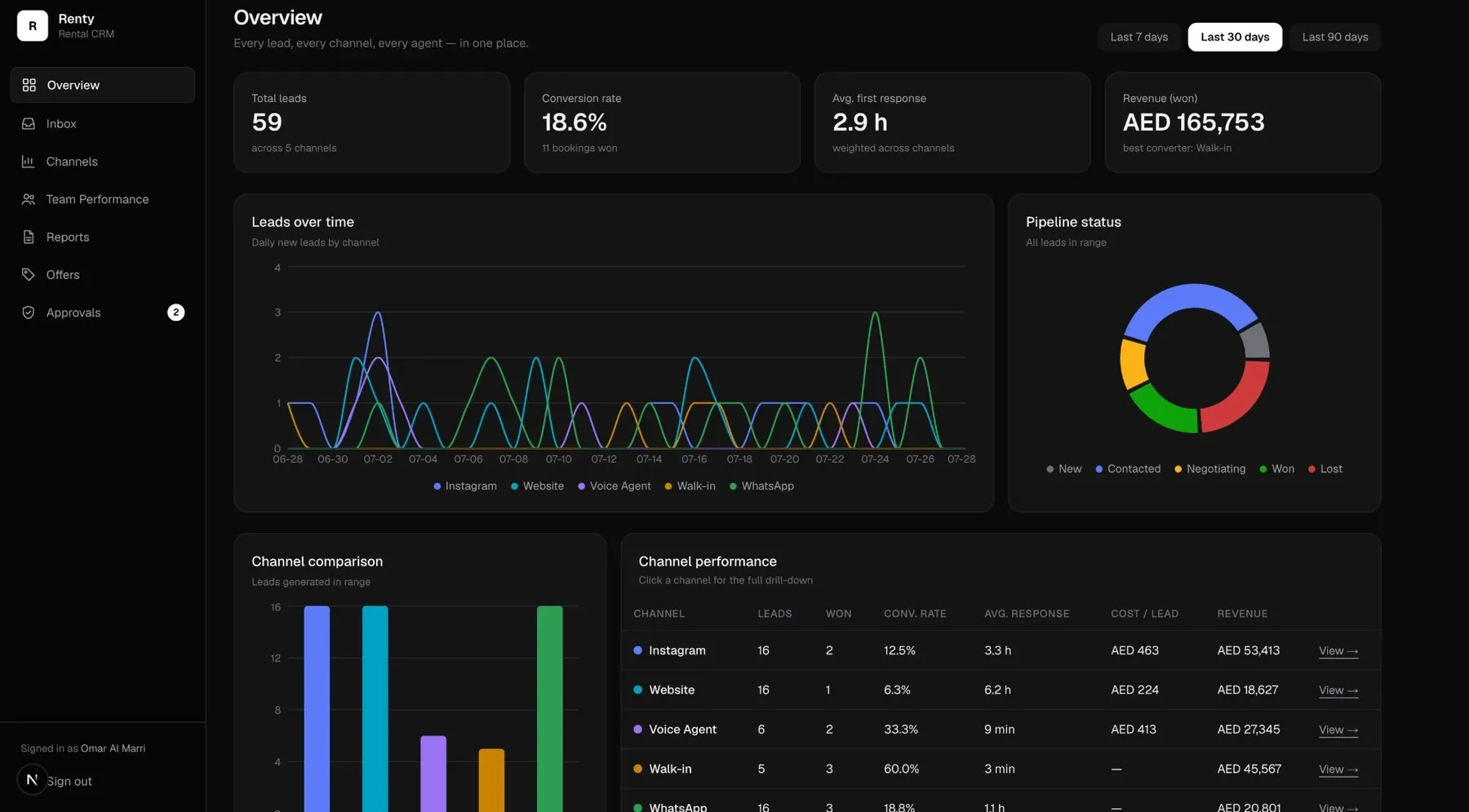Click the orange Walk-in bar
The width and height of the screenshot is (1469, 812).
pyautogui.click(x=491, y=780)
